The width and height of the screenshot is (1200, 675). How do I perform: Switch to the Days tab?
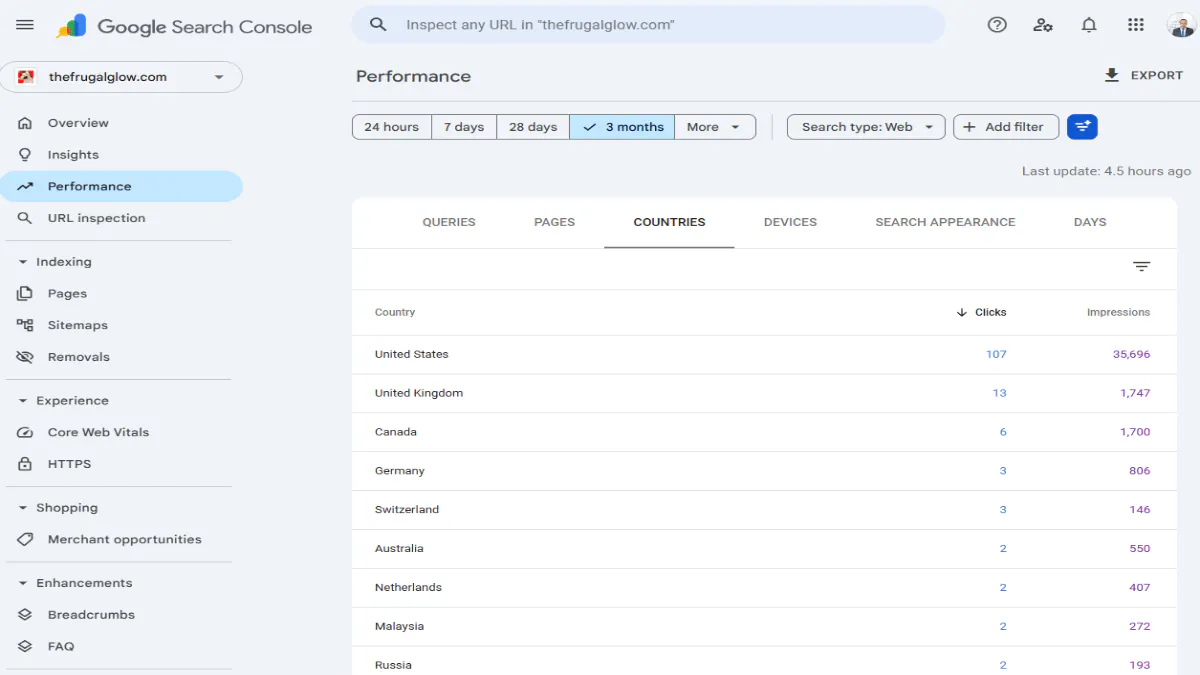1090,222
